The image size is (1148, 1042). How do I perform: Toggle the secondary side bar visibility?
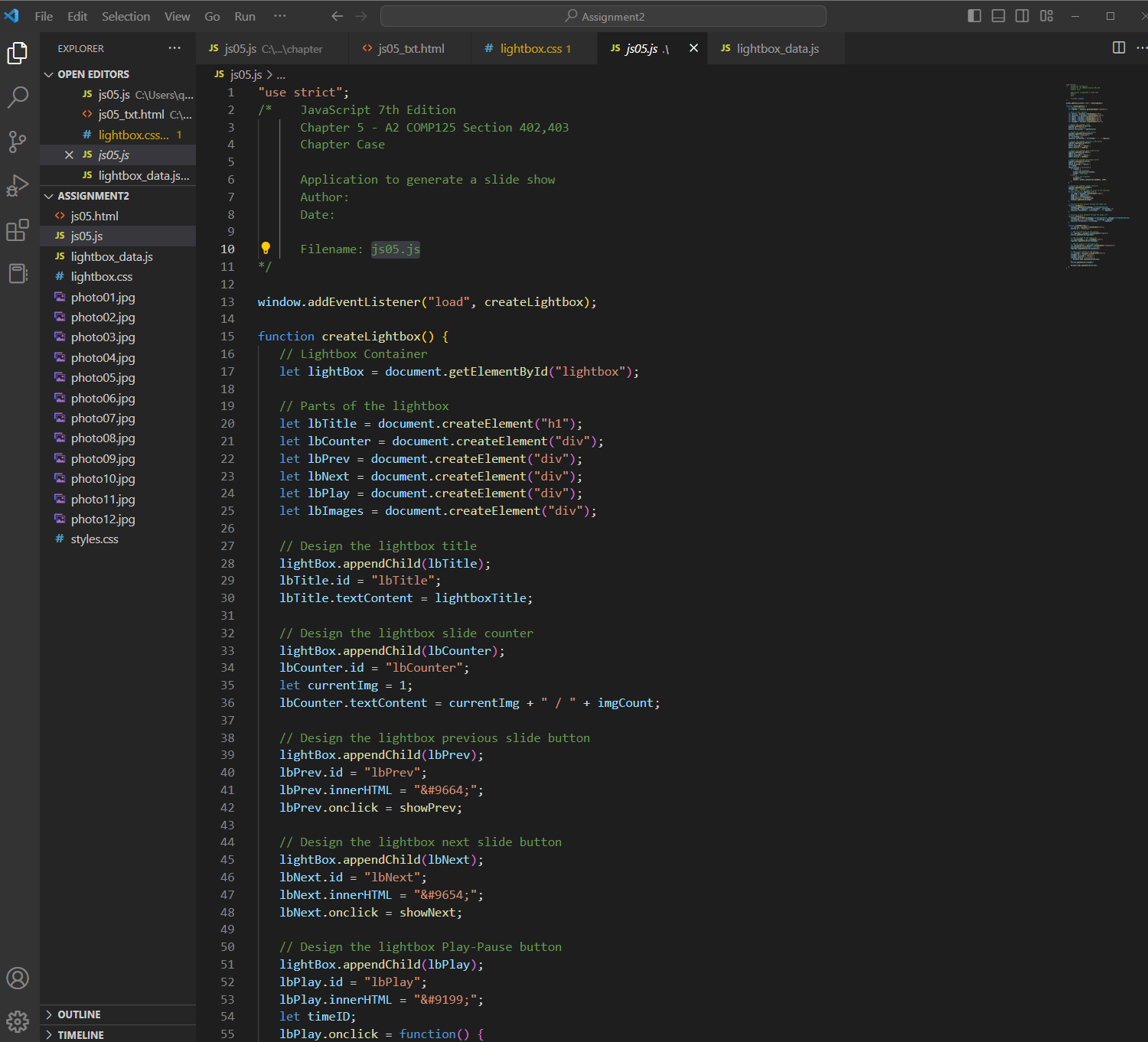pyautogui.click(x=1022, y=15)
